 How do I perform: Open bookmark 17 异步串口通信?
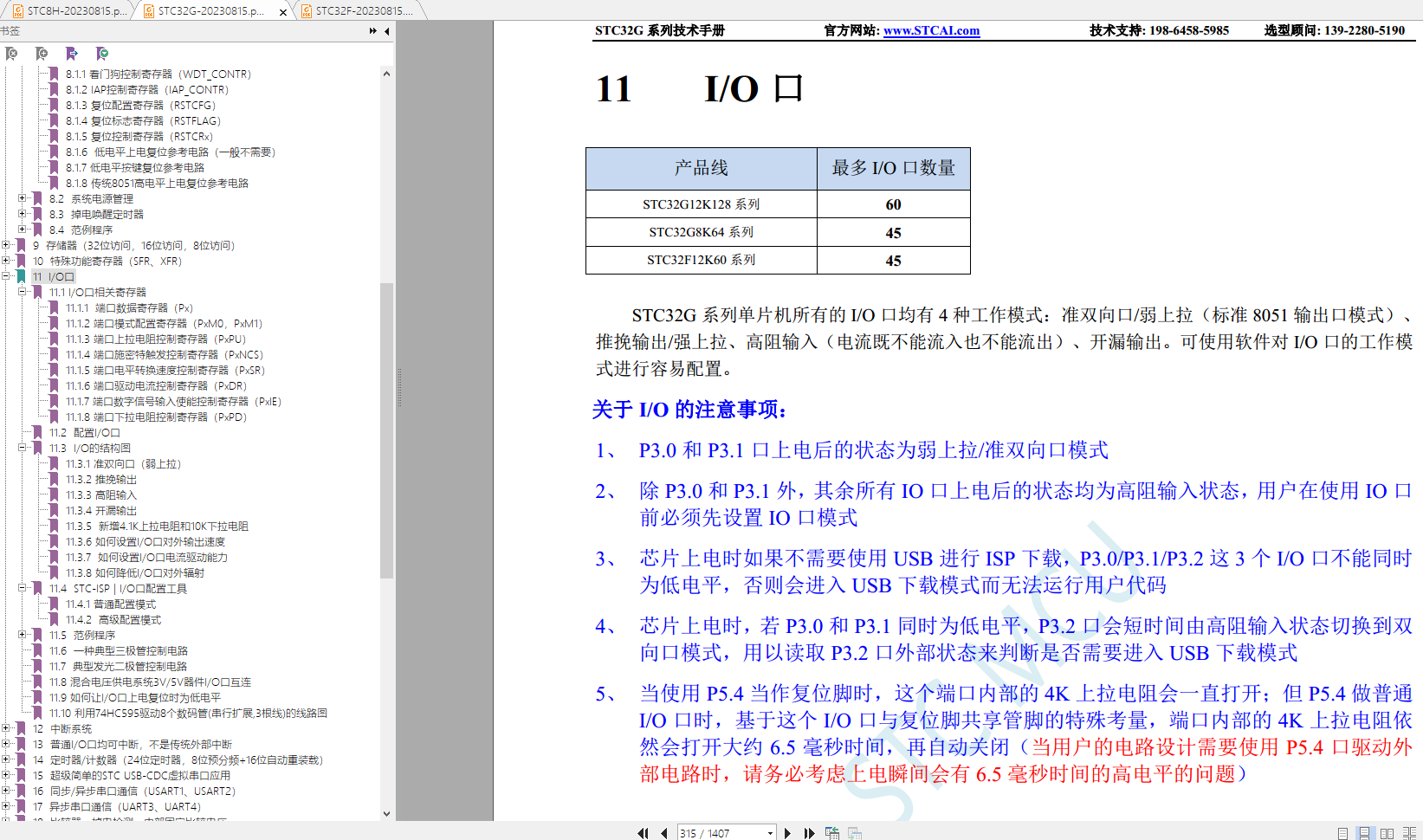[116, 807]
